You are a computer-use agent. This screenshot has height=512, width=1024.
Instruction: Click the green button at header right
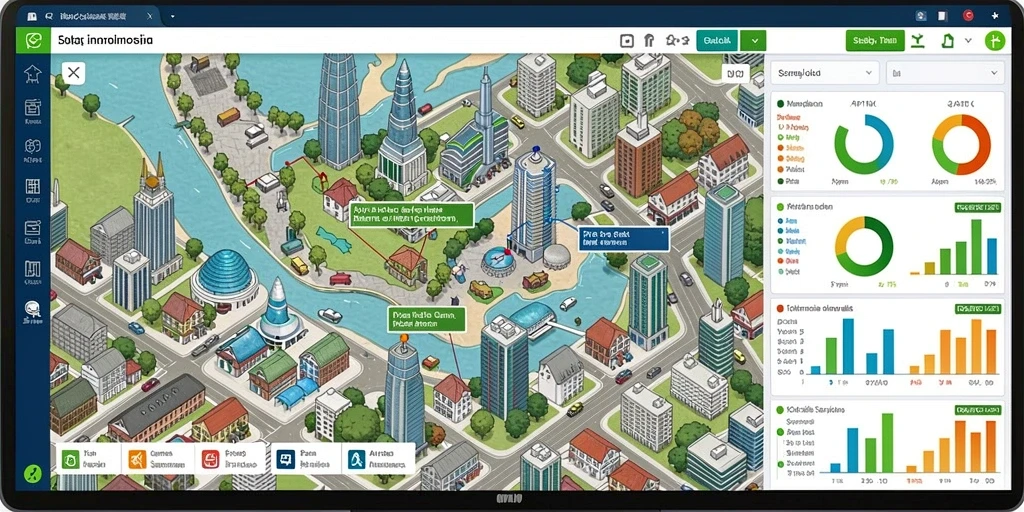(874, 40)
